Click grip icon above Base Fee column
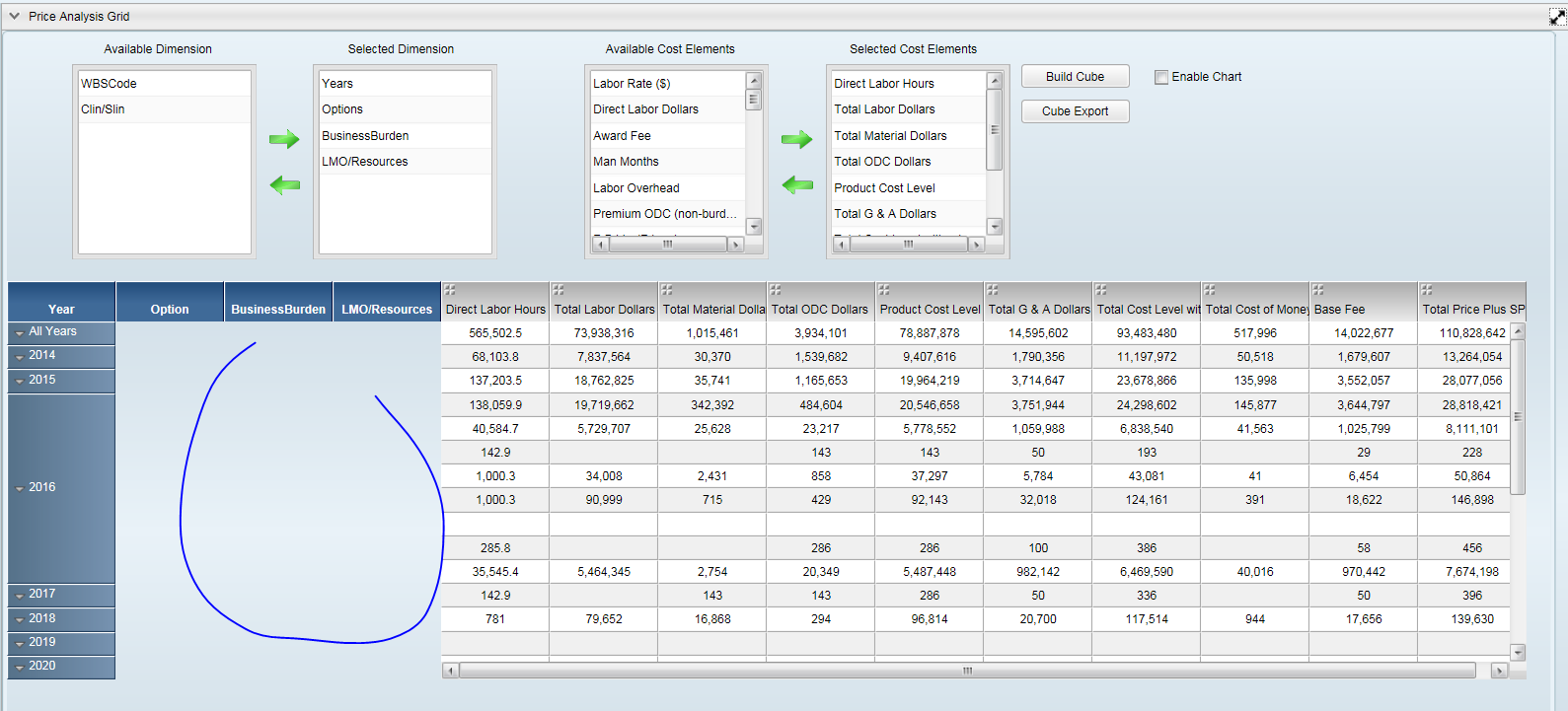 coord(1318,290)
